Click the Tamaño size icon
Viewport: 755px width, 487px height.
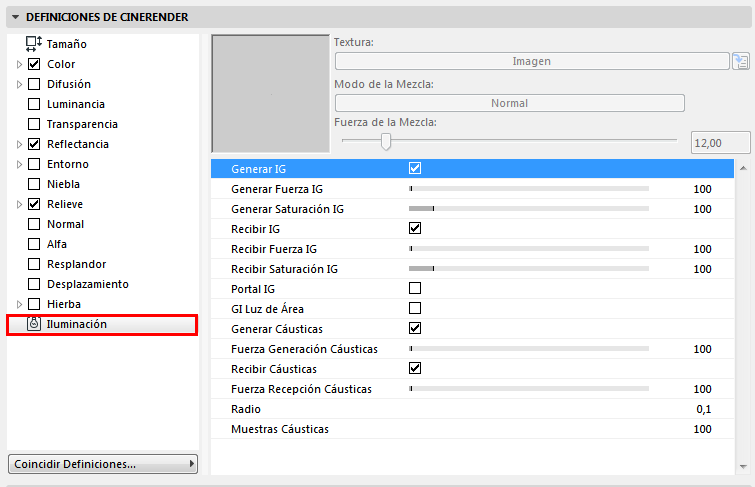tap(34, 44)
